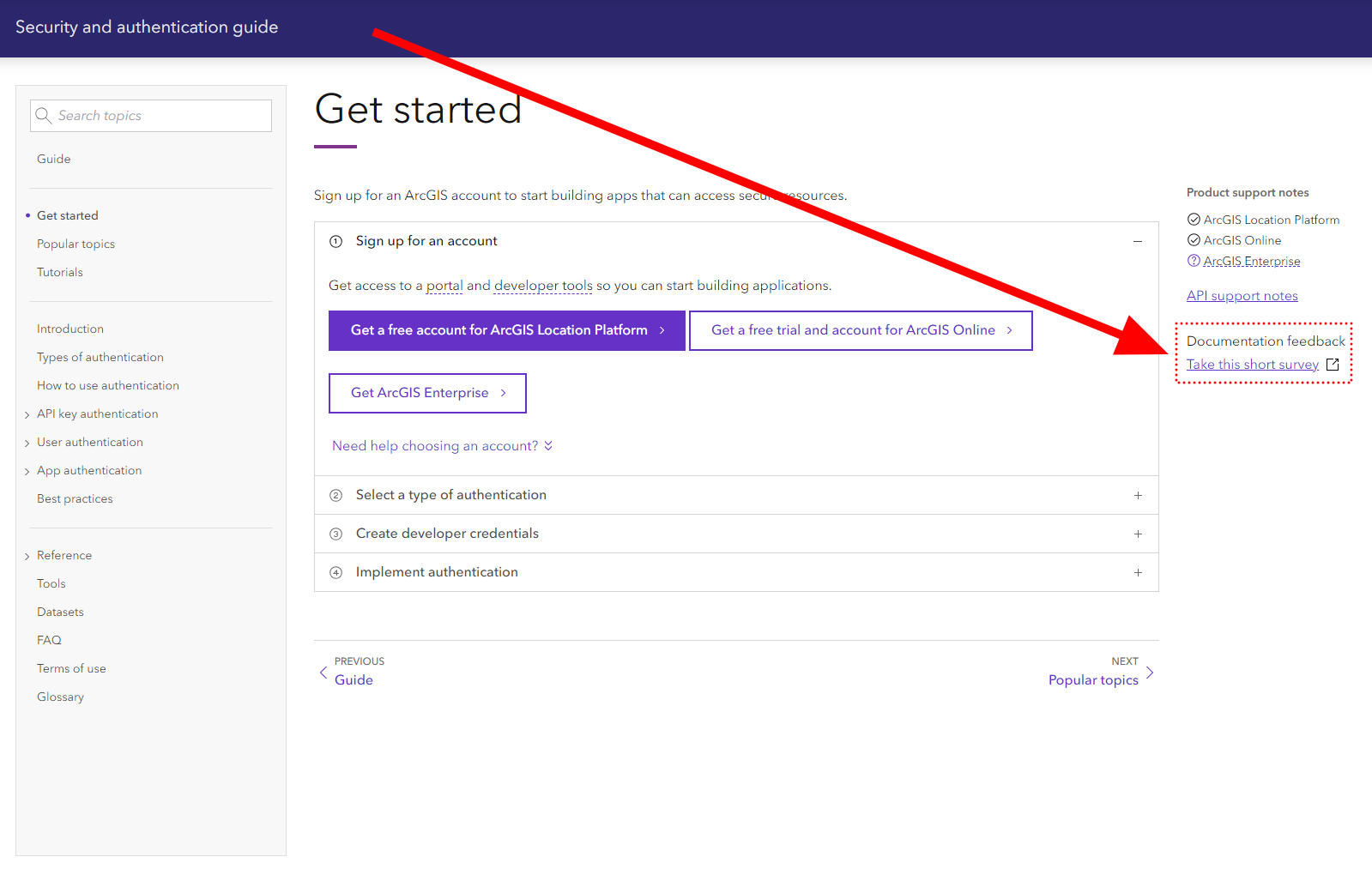Click the ArcGIS Enterprise question mark icon
This screenshot has width=1372, height=869.
coord(1194,261)
